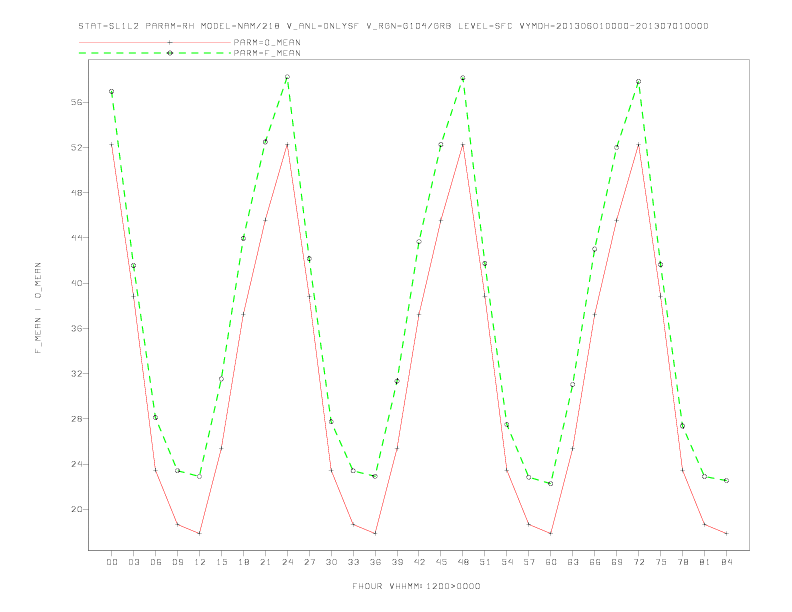Click x-axis tick label 54
Viewport: 792px width, 612px height.
(507, 562)
